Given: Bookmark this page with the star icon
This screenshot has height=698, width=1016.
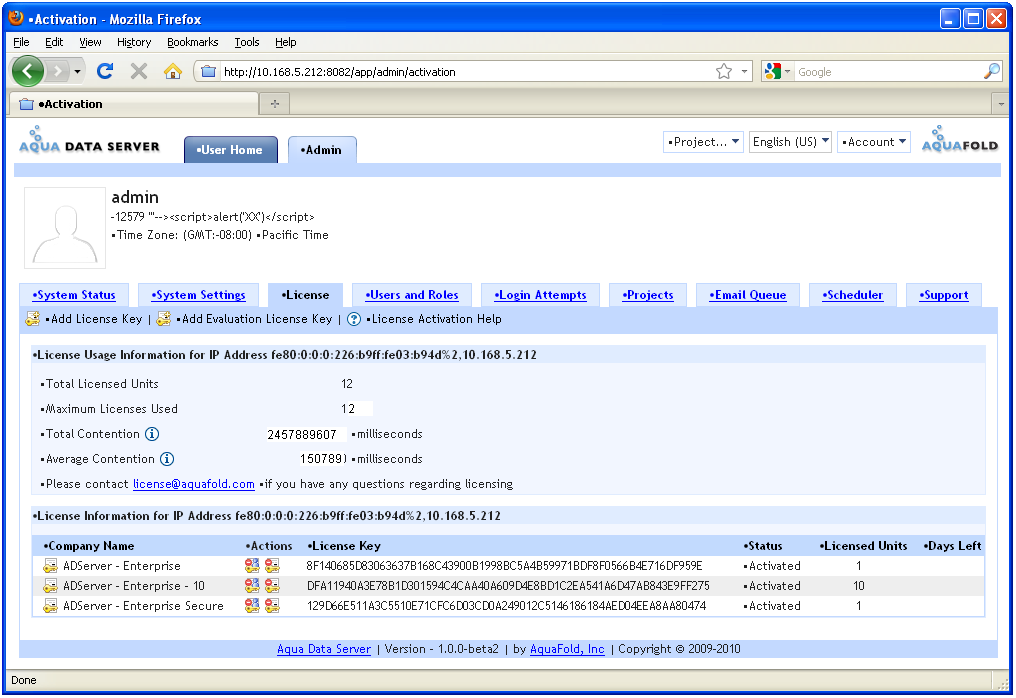Looking at the screenshot, I should [x=724, y=72].
